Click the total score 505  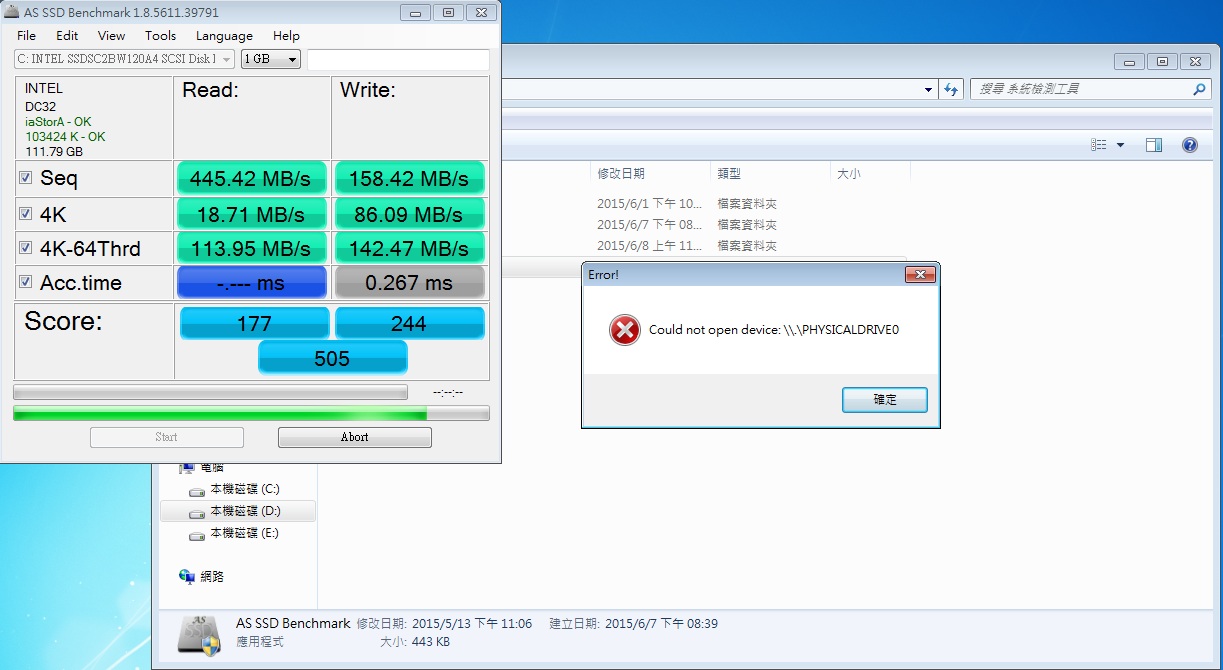(x=332, y=357)
